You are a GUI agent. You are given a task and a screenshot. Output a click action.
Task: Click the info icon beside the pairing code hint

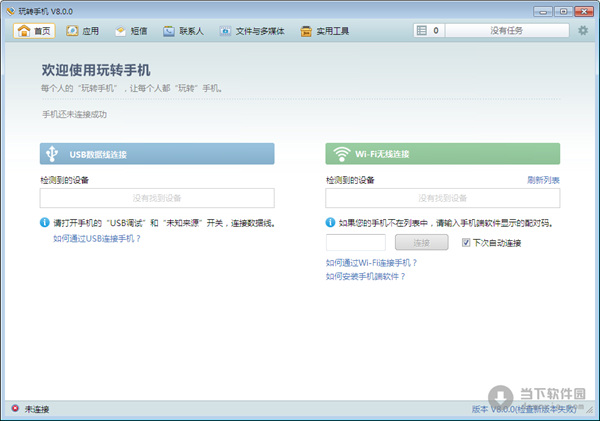(x=331, y=222)
